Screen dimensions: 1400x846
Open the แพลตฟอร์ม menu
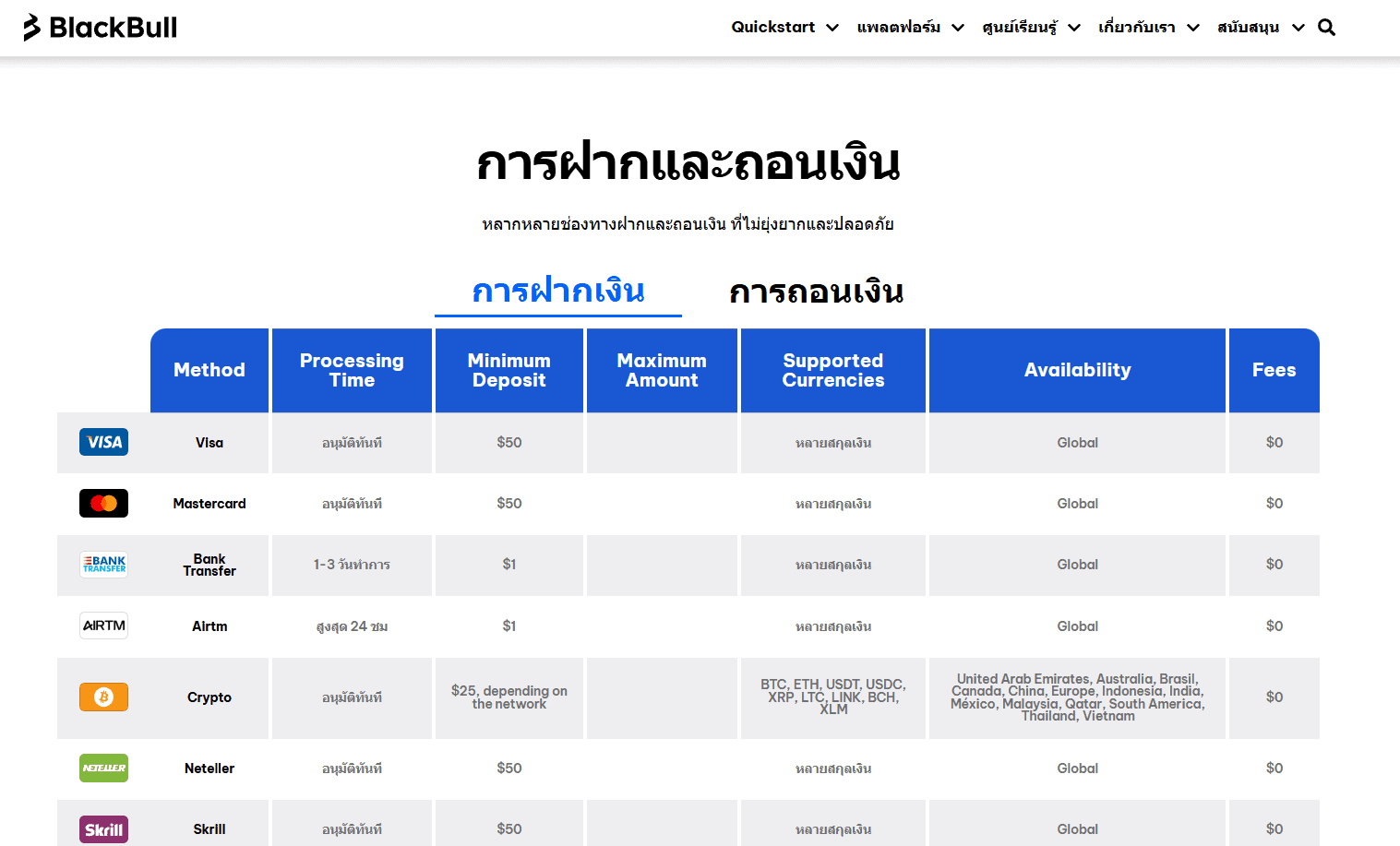[x=899, y=27]
